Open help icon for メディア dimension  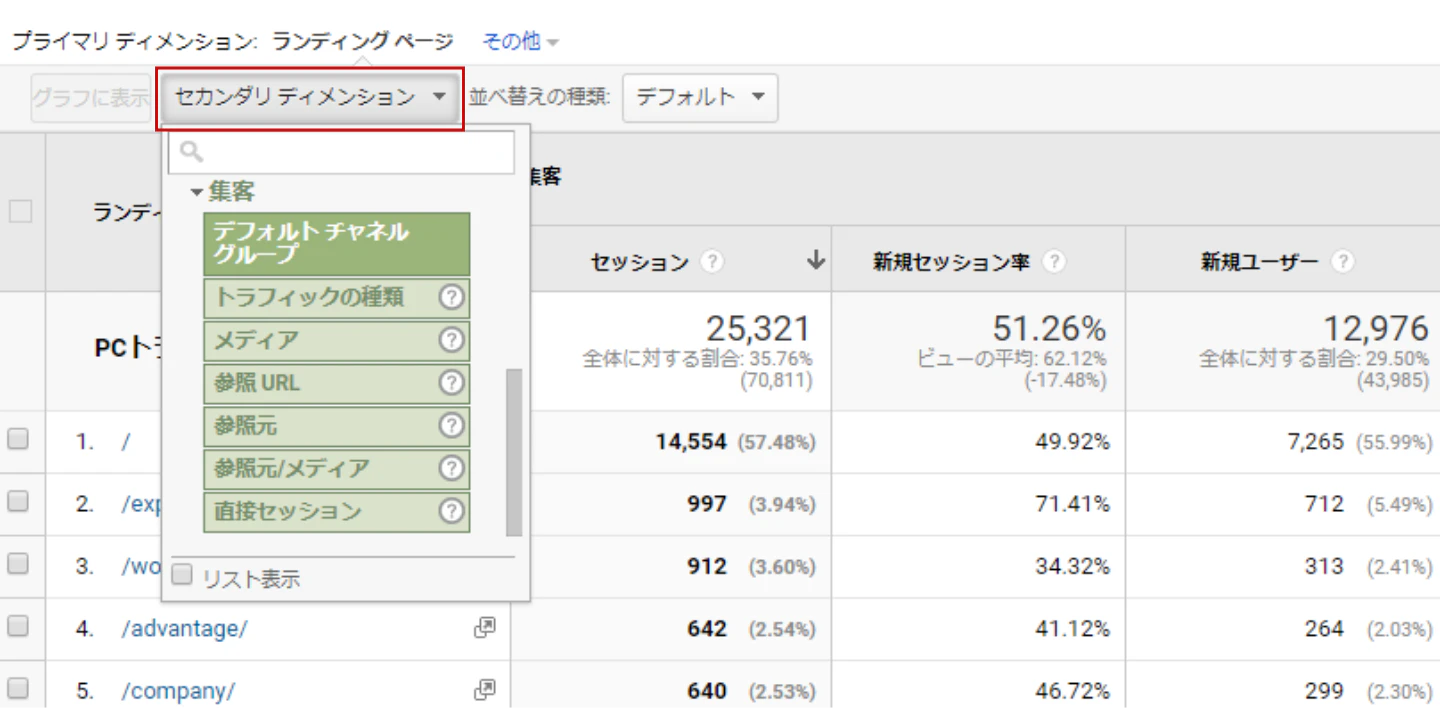click(452, 340)
